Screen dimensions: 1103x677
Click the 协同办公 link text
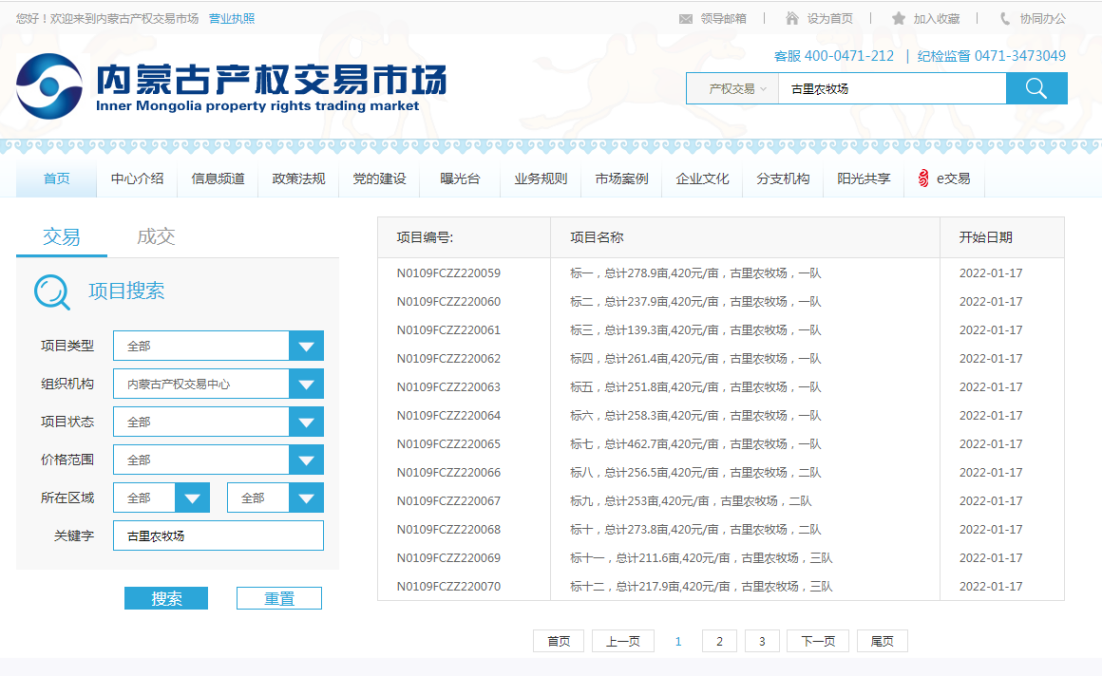(1043, 19)
